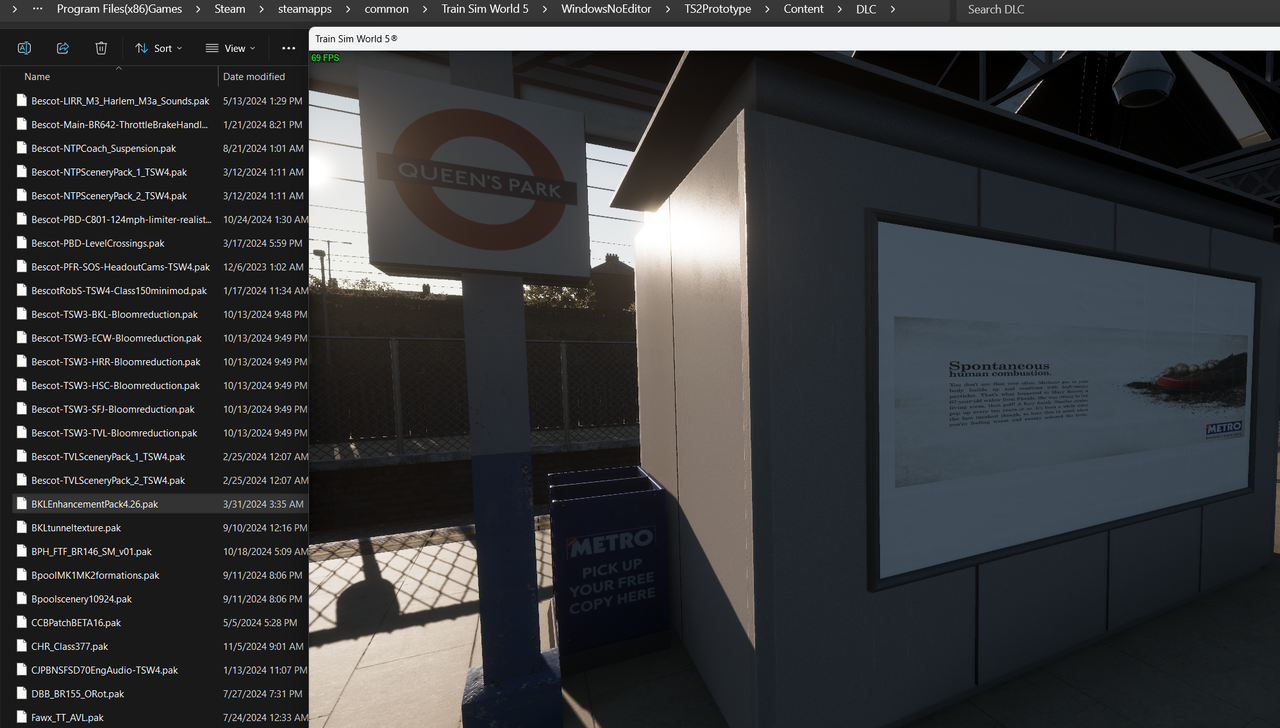Click the file icon beside Bescot-TVLSceneryPack_1_TSW4.pak
Screen dimensions: 1280x728
click(x=22, y=457)
